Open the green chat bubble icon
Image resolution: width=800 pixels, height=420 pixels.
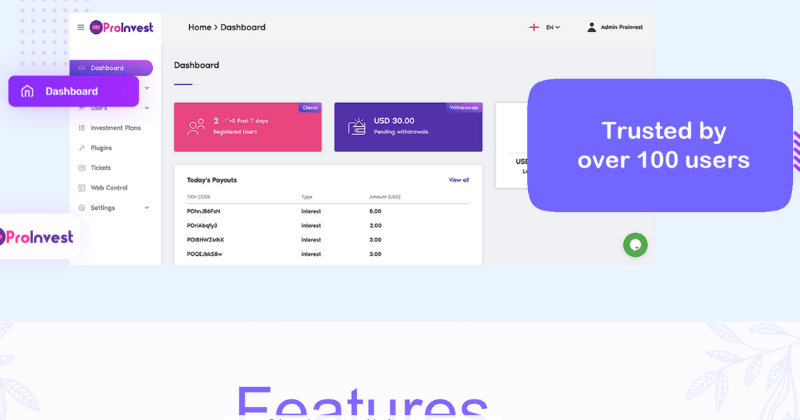coord(635,245)
